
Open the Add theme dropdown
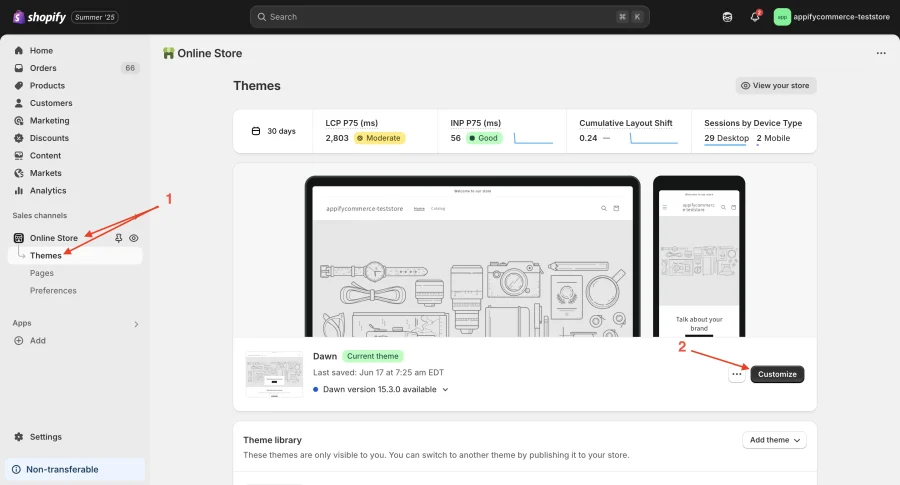(774, 440)
